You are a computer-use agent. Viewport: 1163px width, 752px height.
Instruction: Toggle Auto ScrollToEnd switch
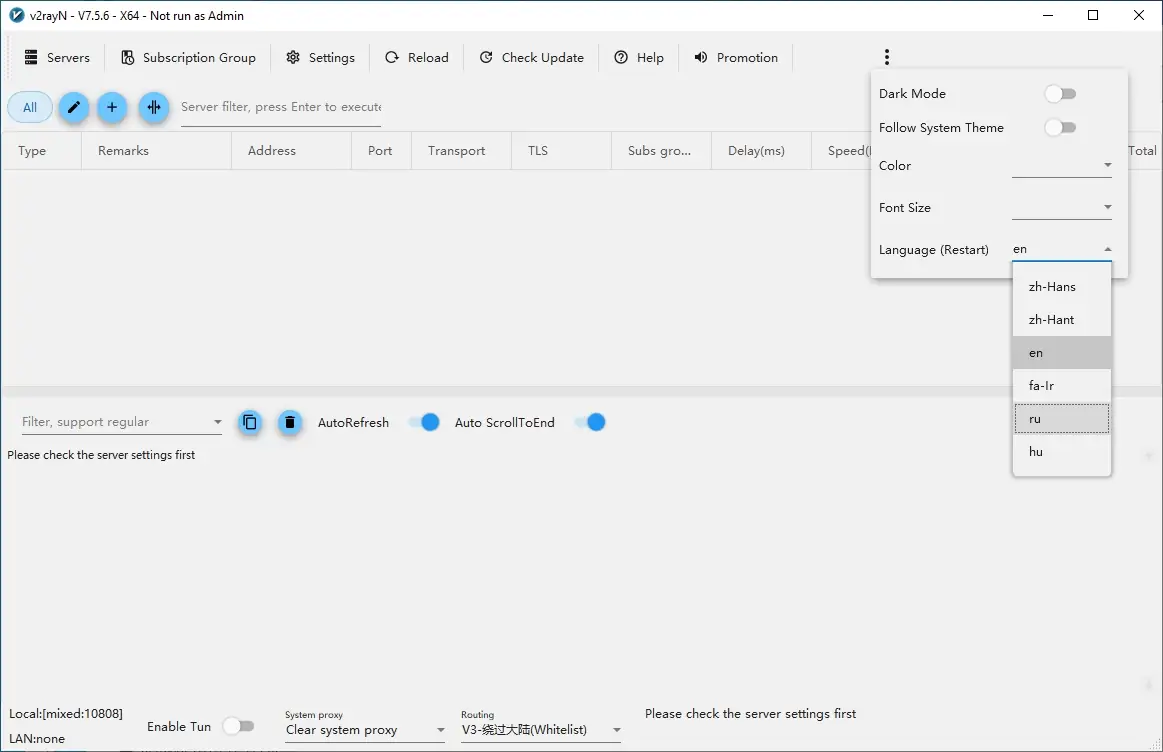(590, 423)
